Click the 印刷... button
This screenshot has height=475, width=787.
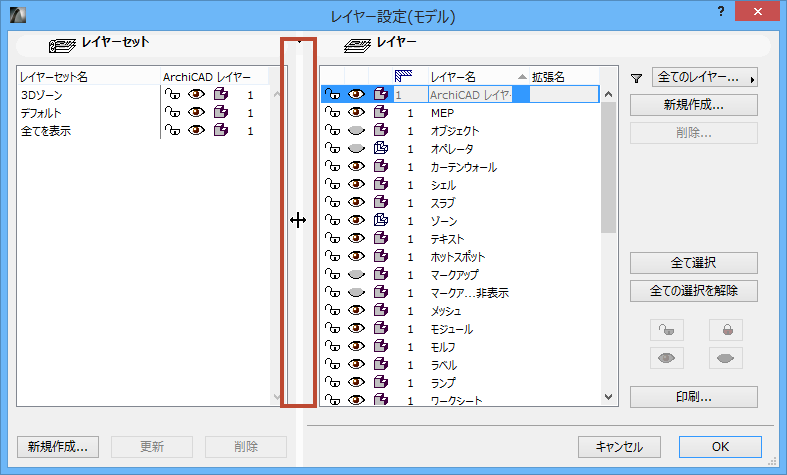click(694, 397)
